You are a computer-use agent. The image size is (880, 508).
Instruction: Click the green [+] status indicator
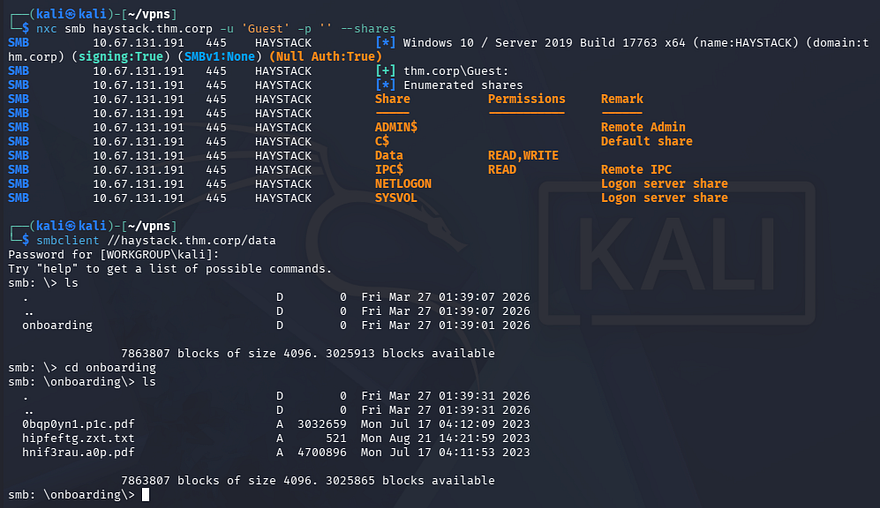385,71
